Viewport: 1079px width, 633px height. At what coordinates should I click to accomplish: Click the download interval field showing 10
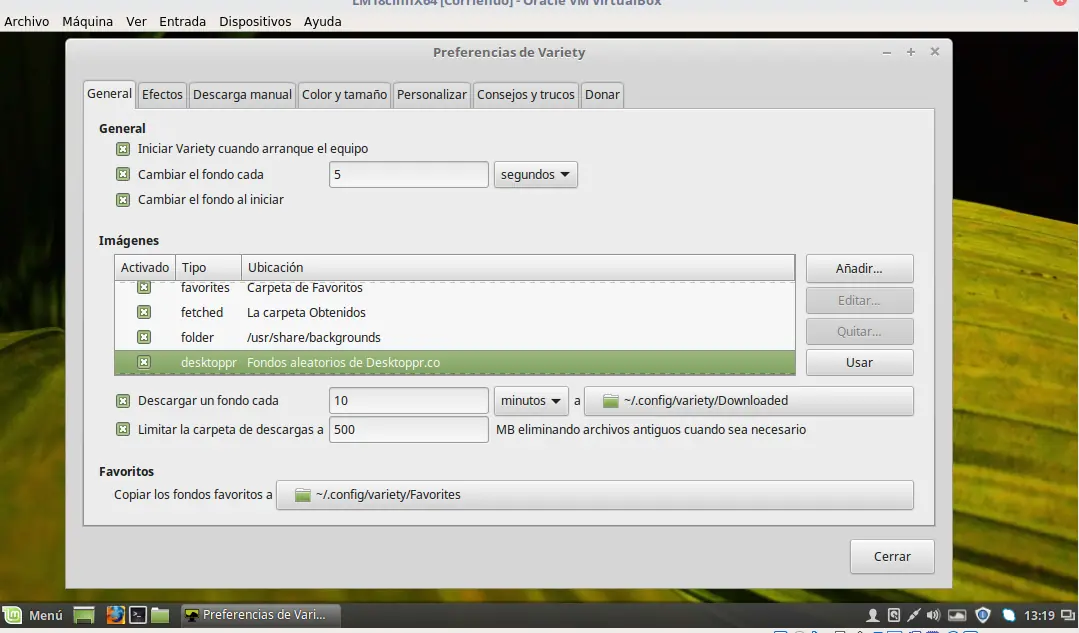coord(409,401)
